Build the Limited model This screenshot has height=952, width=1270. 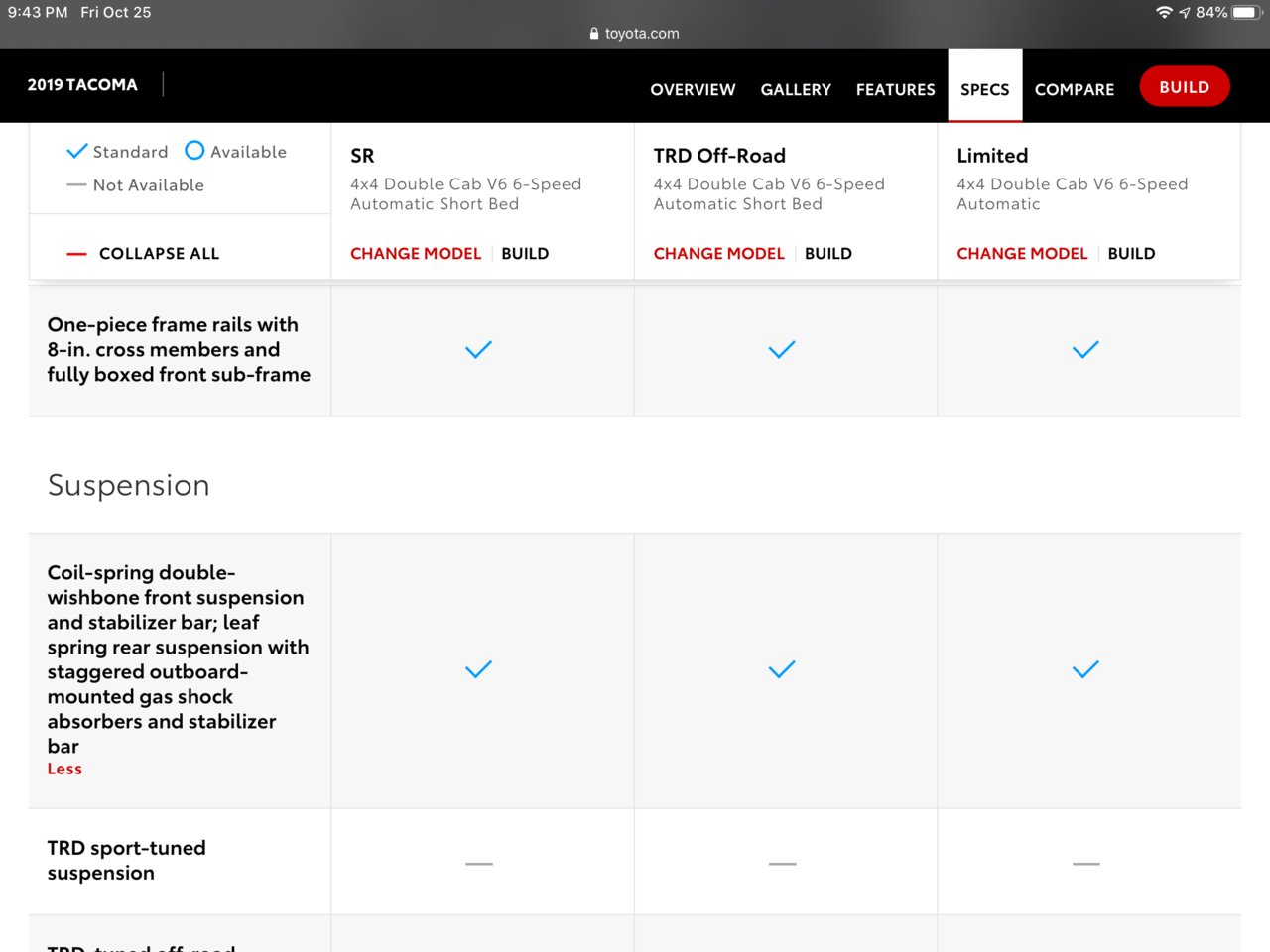point(1131,253)
